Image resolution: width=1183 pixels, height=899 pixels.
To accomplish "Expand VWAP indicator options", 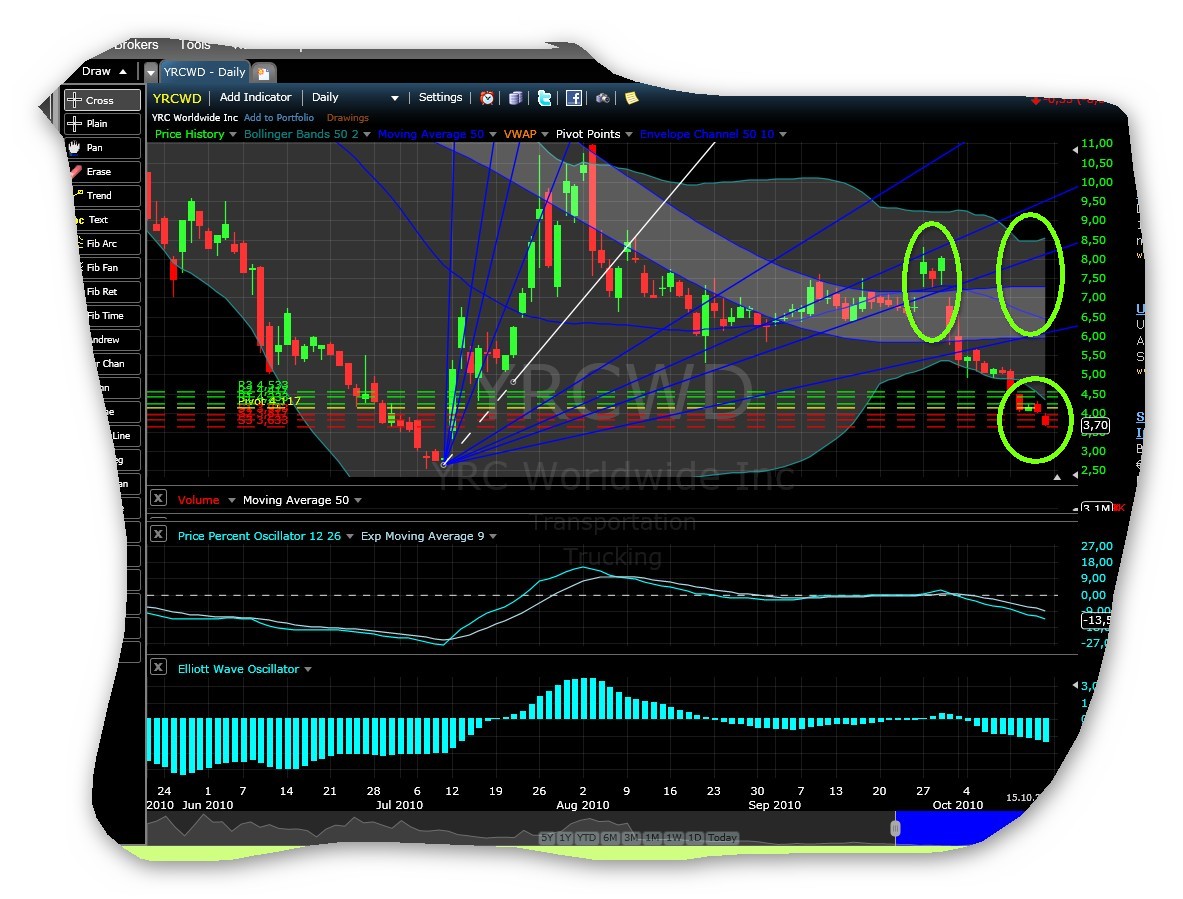I will point(545,134).
